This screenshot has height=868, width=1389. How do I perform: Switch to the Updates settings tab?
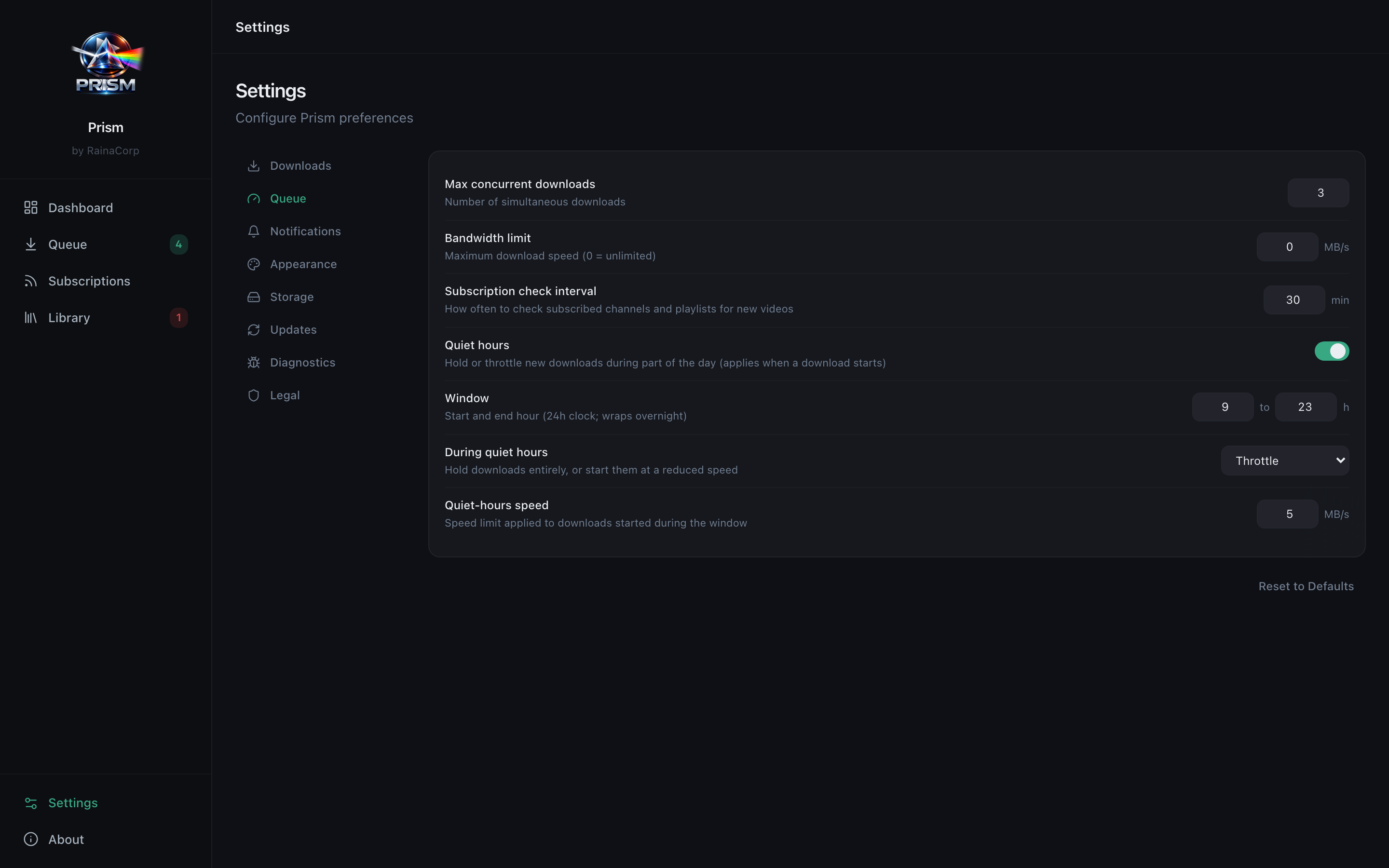click(321, 329)
